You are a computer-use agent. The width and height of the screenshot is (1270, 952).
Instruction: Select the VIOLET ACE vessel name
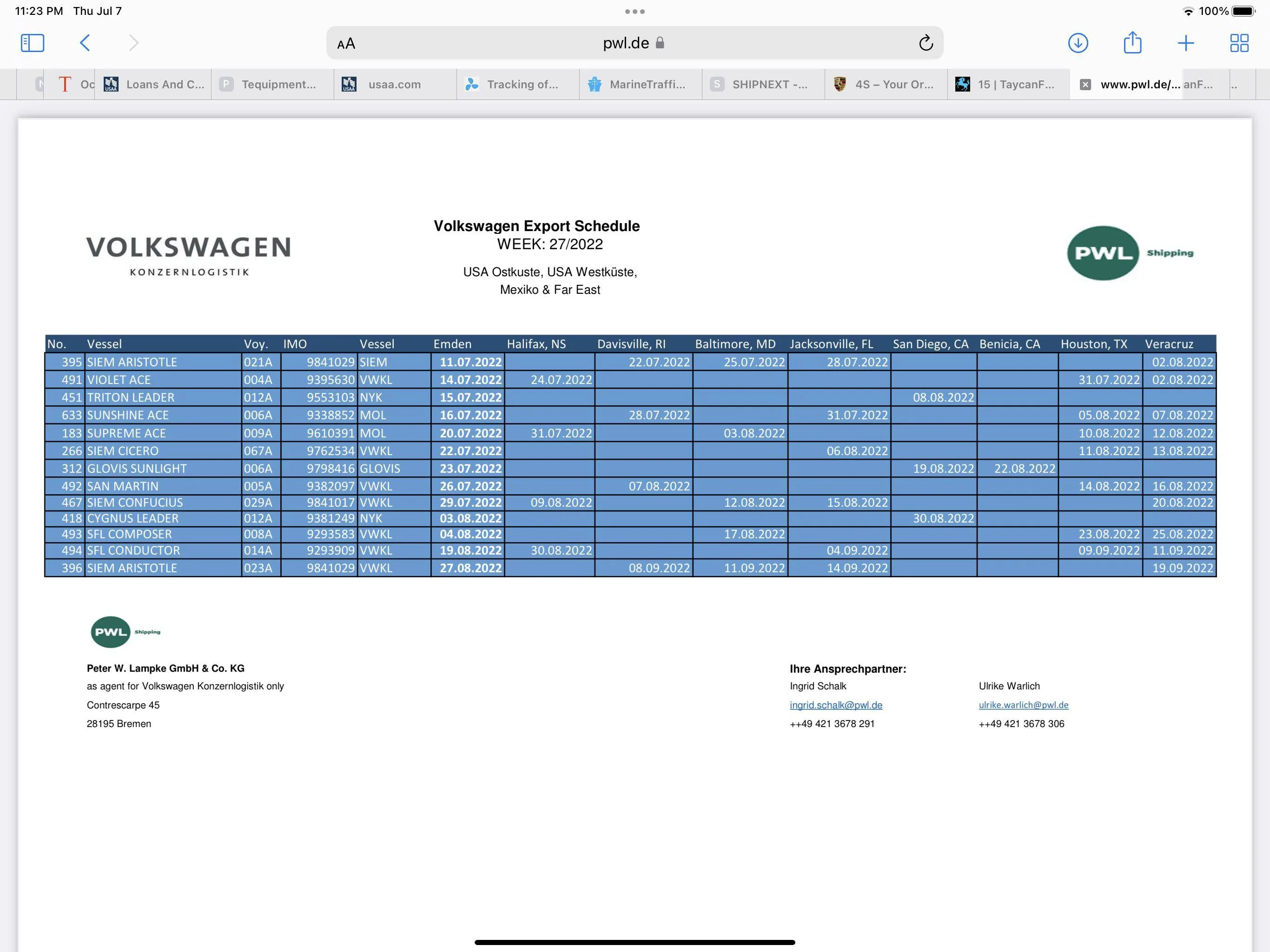click(x=119, y=380)
